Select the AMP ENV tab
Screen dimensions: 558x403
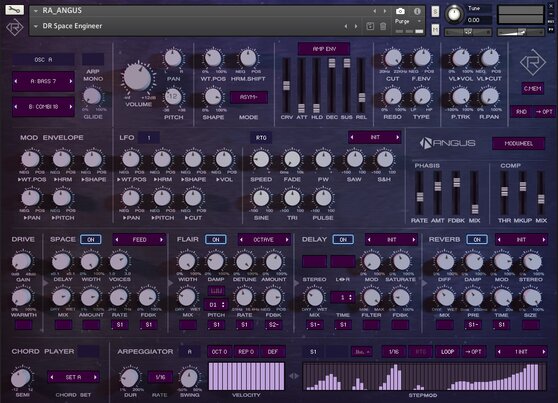(324, 49)
